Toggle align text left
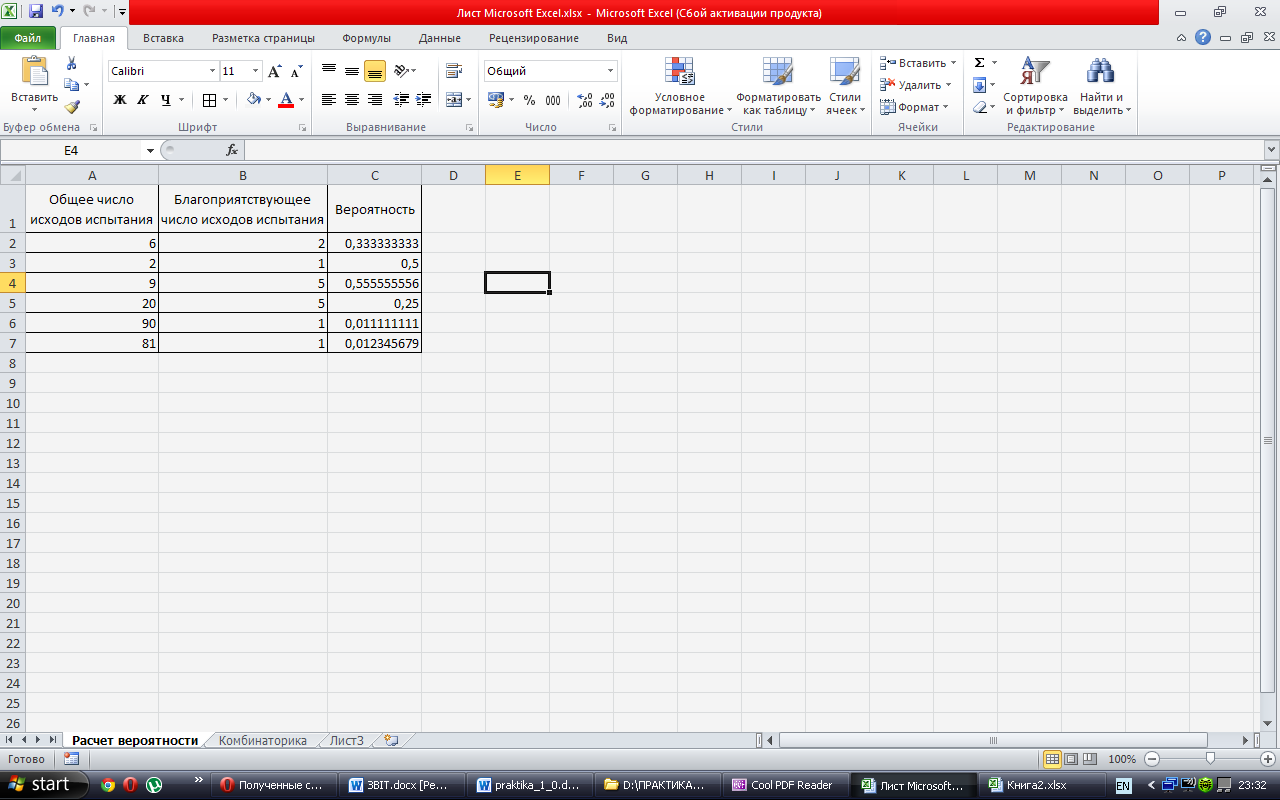Viewport: 1280px width, 800px height. (329, 100)
